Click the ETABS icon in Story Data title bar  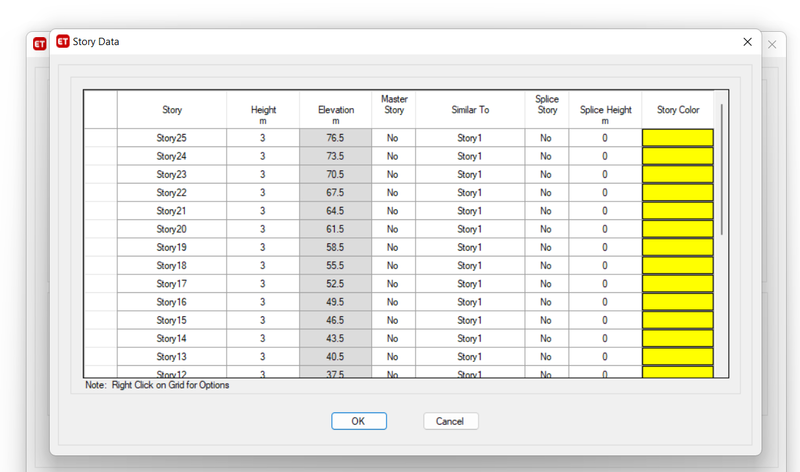pyautogui.click(x=63, y=41)
